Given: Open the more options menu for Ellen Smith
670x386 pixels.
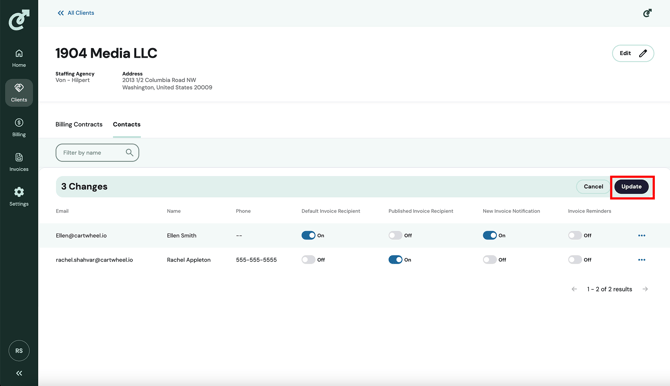Looking at the screenshot, I should point(641,236).
